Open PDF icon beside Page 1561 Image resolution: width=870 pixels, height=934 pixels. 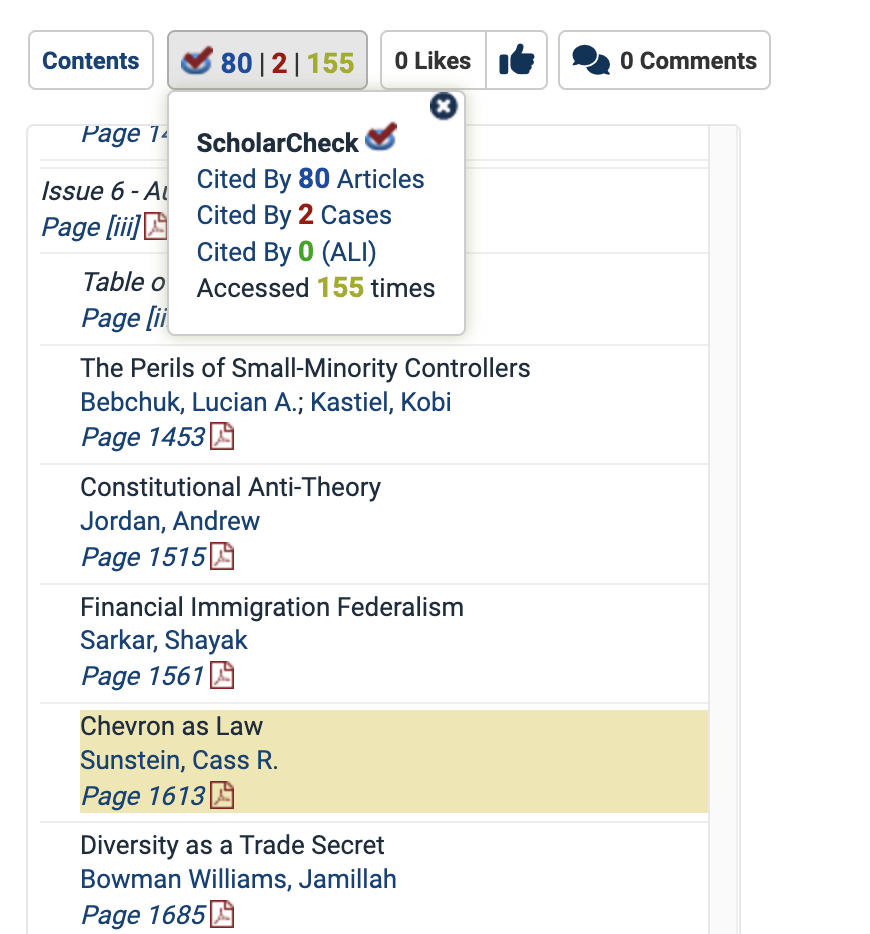coord(222,676)
